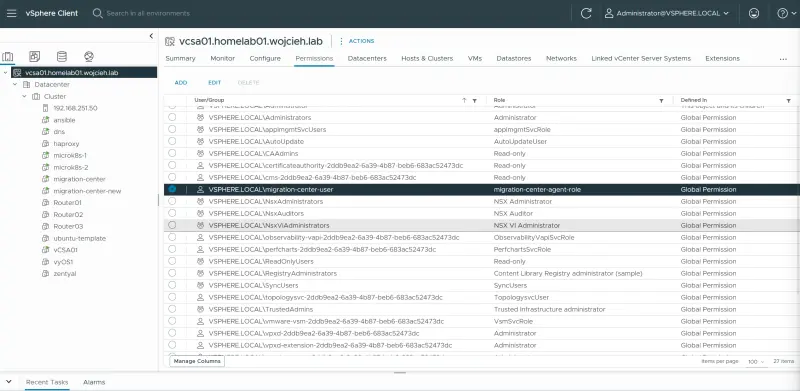Select radio for VSPHERE.LOCAL\Administrators row
The image size is (800, 391).
click(172, 117)
